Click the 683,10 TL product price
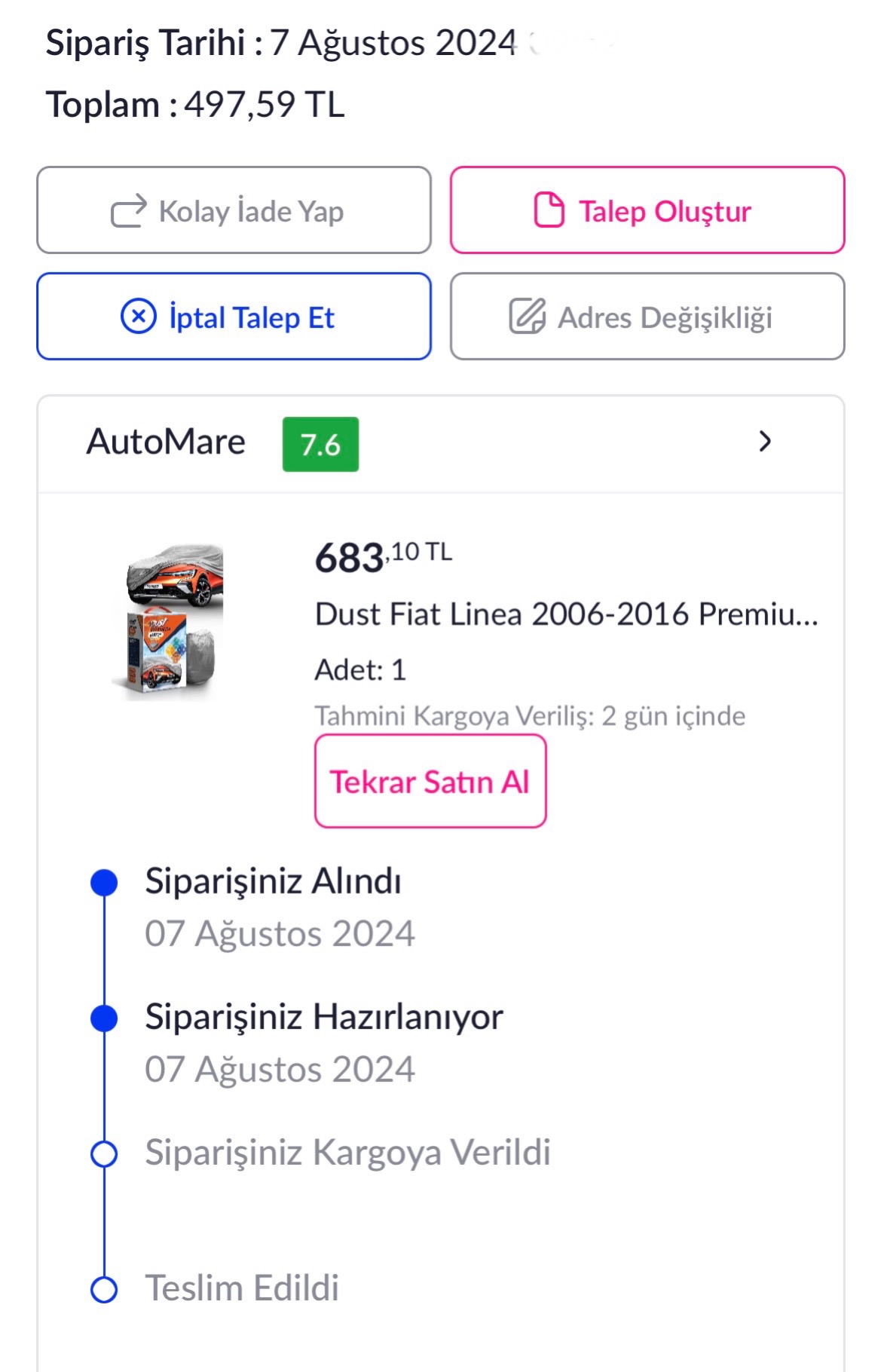881x1372 pixels. 384,557
